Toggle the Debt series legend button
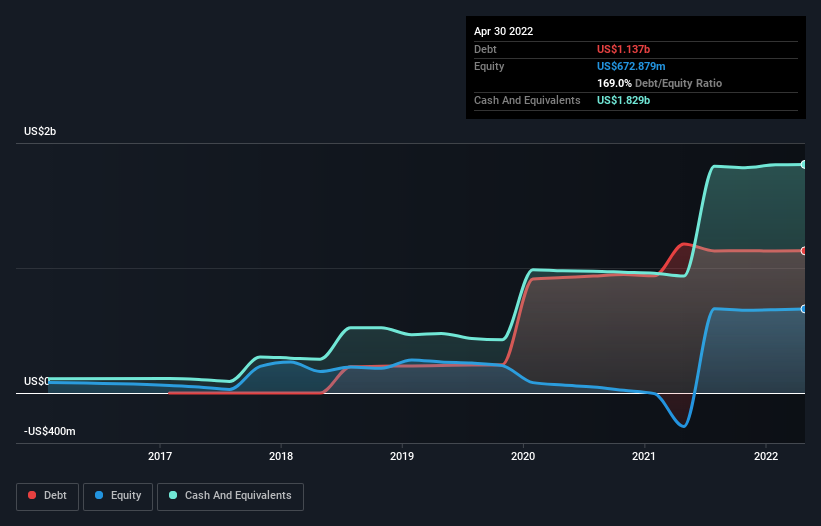The image size is (821, 526). coord(47,496)
